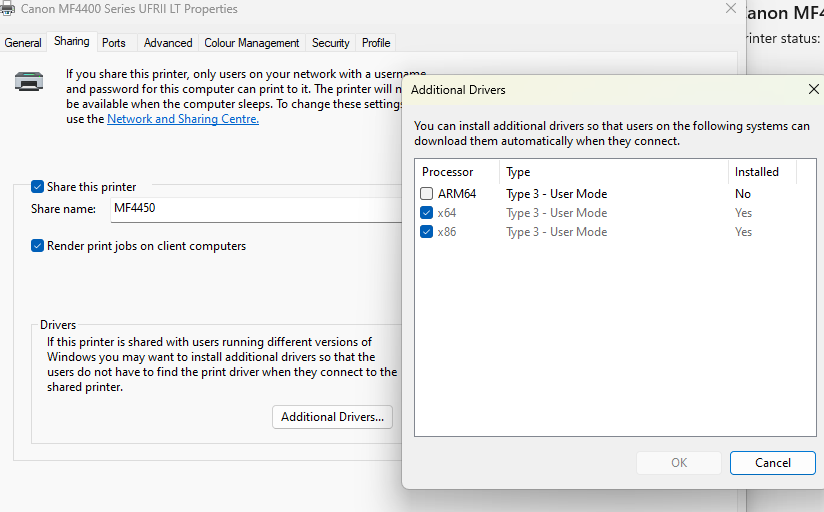
Task: Click the 'No' installed value for ARM64
Action: [x=743, y=194]
